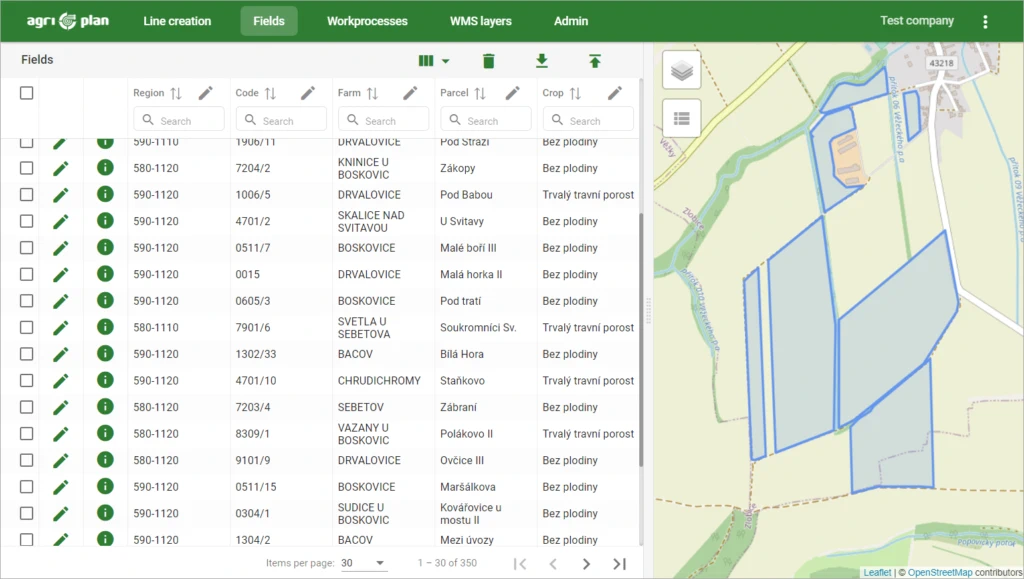
Task: Toggle the select-all checkbox in the table header
Action: 26,92
